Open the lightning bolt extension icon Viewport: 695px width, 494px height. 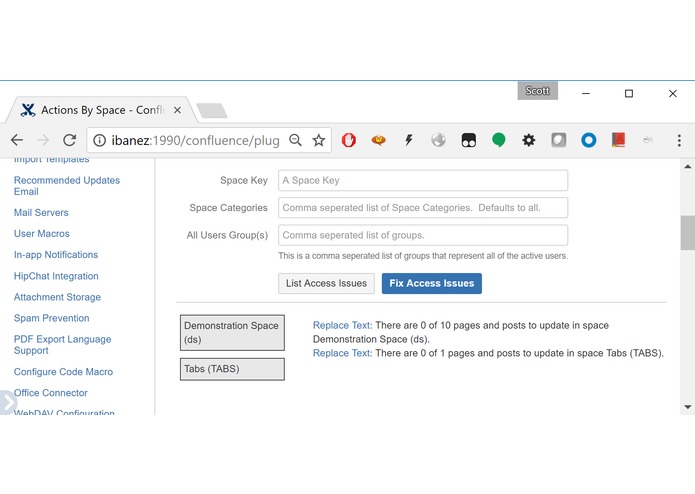tap(409, 140)
